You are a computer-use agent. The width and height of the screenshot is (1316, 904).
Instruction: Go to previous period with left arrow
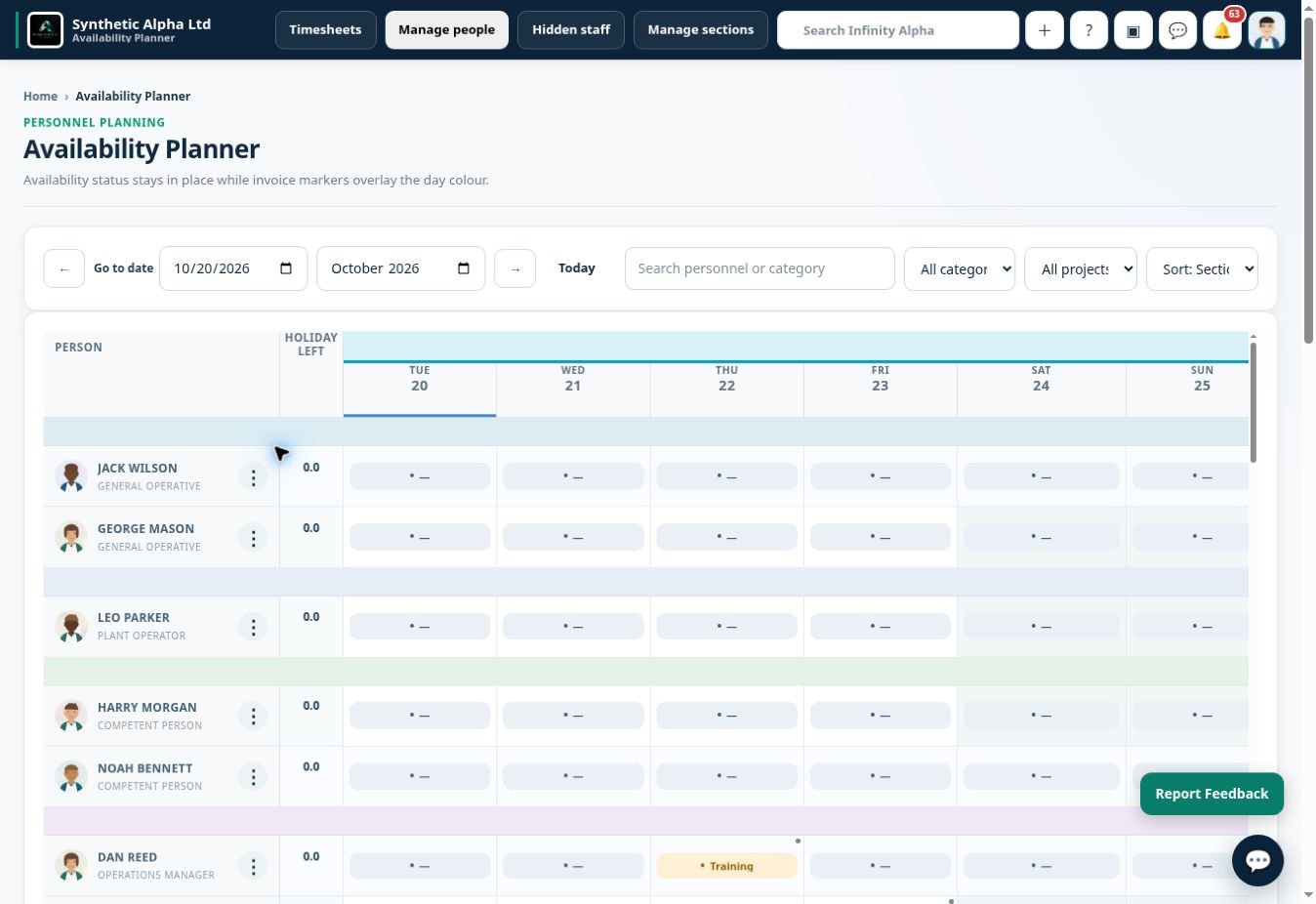click(x=64, y=268)
